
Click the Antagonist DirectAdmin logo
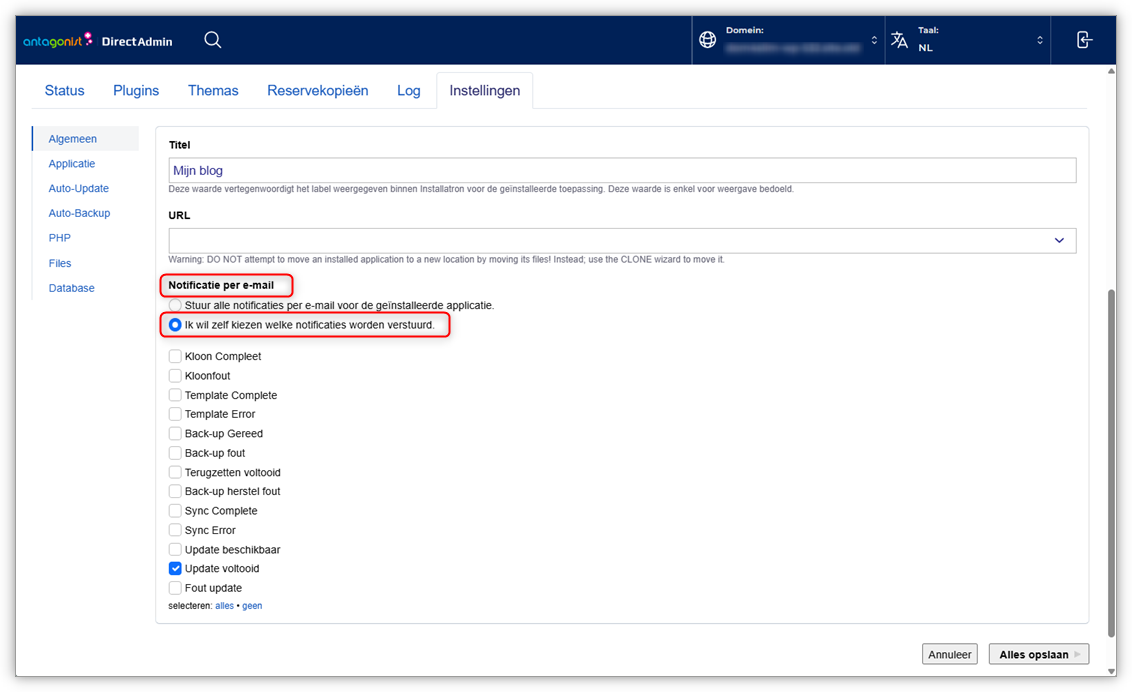click(x=98, y=41)
